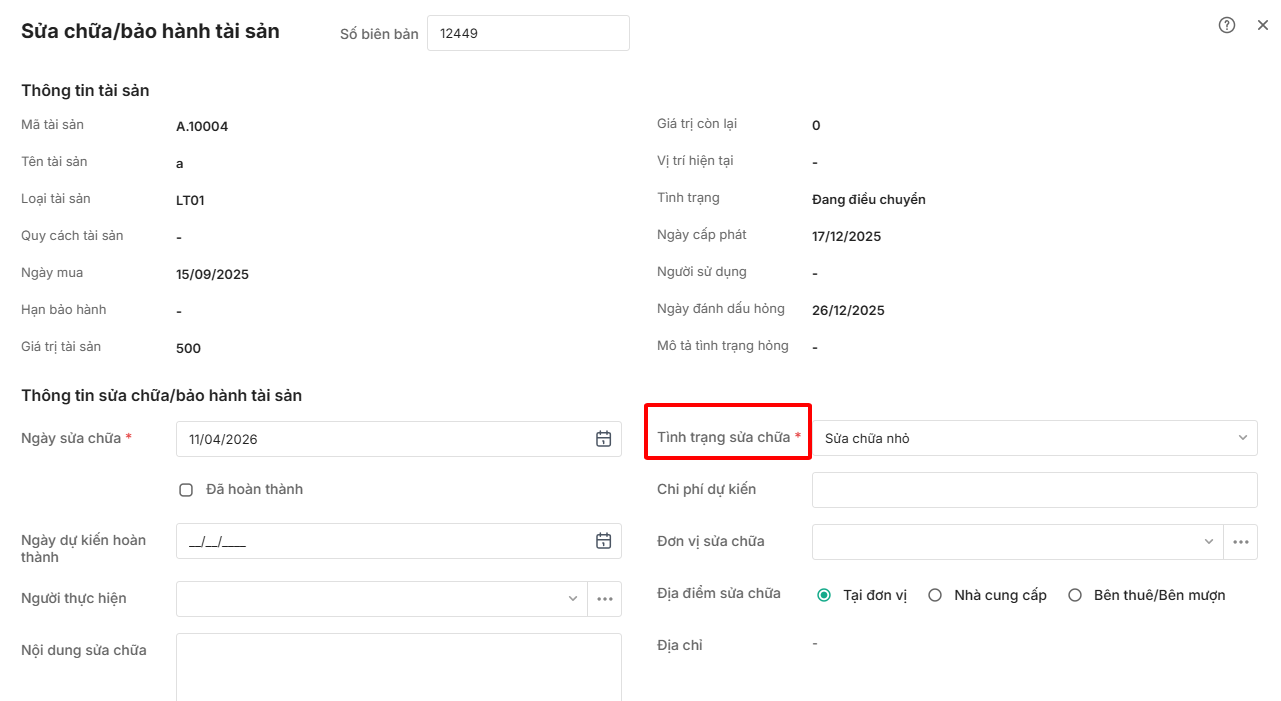The width and height of the screenshot is (1281, 701).
Task: Choose Nhà cung cấp as repair location
Action: tap(935, 595)
